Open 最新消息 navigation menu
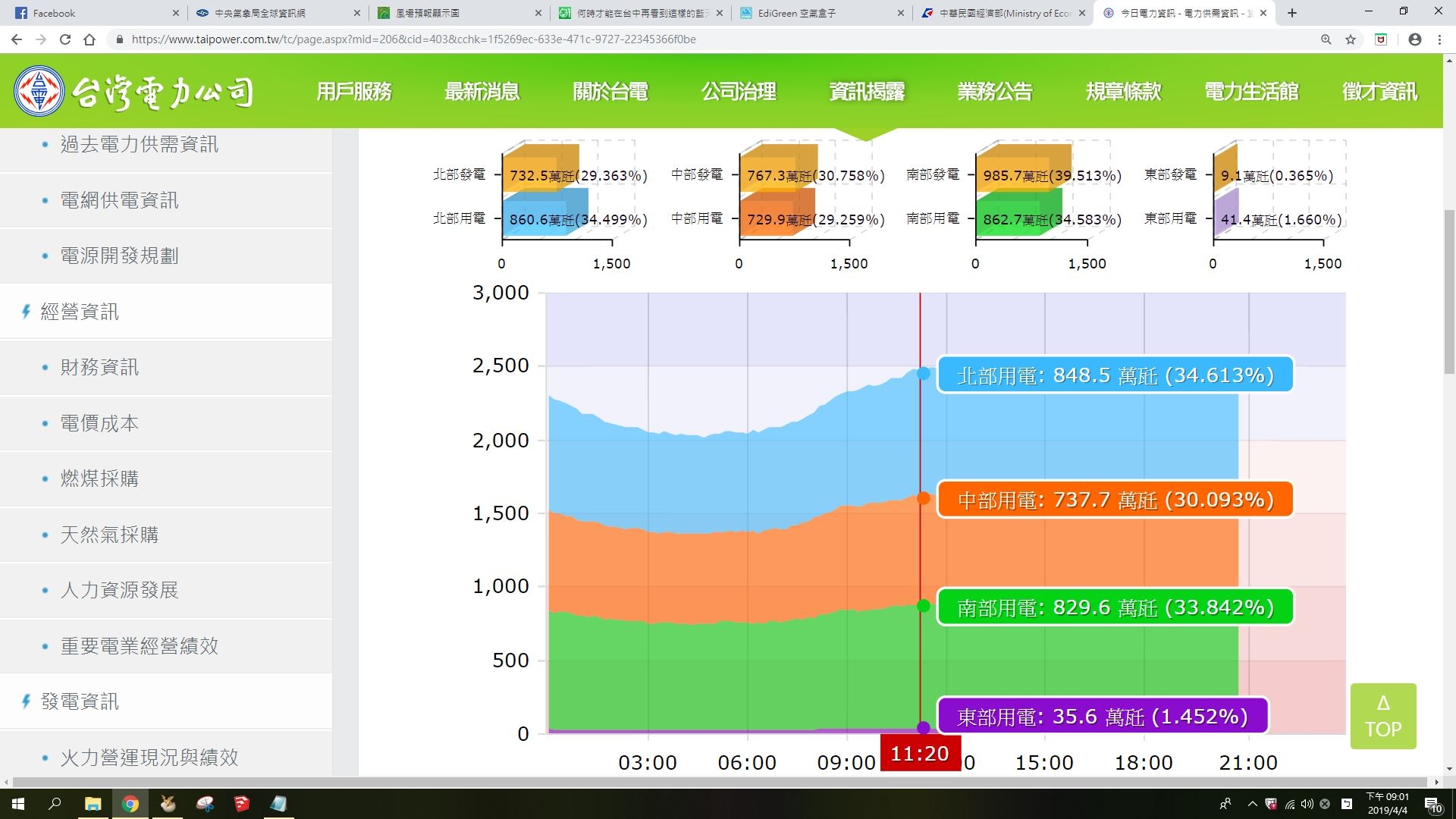 (482, 92)
